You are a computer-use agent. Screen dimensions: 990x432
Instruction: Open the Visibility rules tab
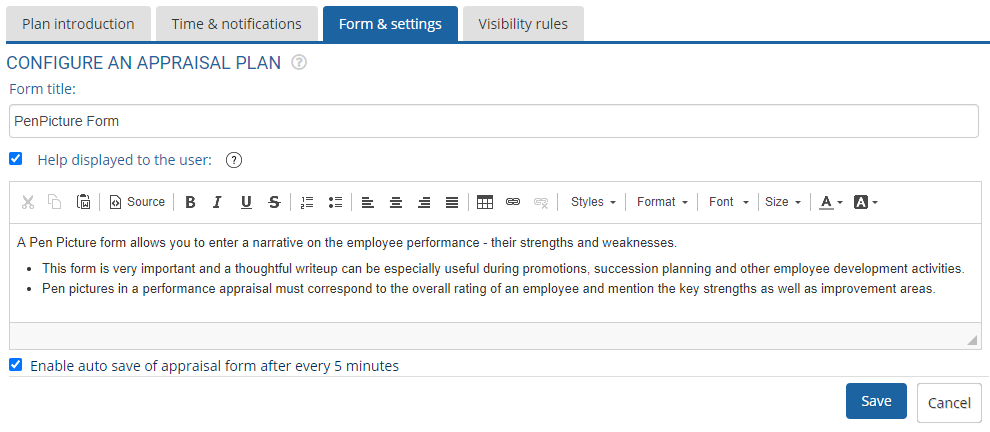coord(523,24)
